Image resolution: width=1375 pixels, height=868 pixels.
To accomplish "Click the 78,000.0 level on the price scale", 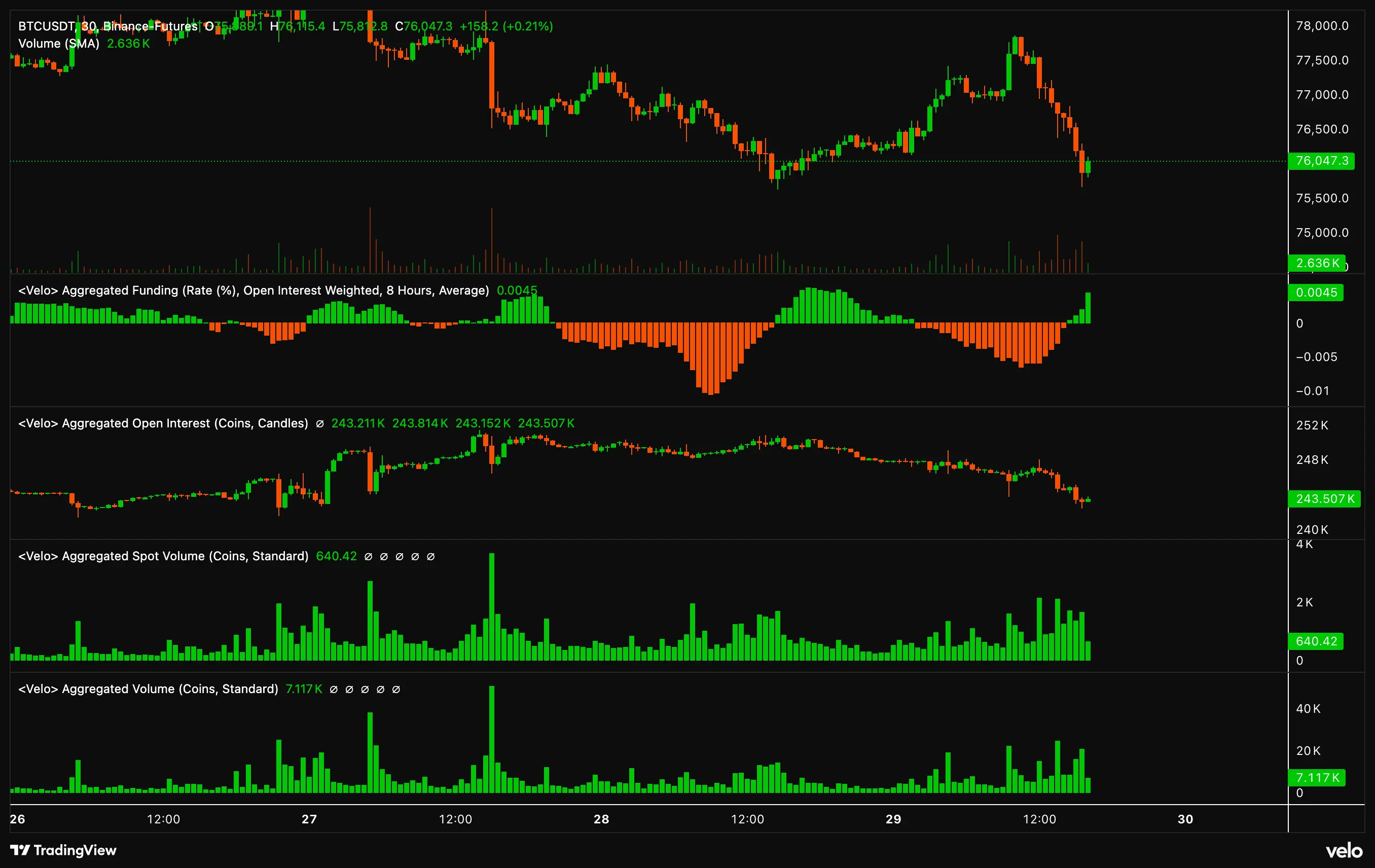I will tap(1322, 26).
